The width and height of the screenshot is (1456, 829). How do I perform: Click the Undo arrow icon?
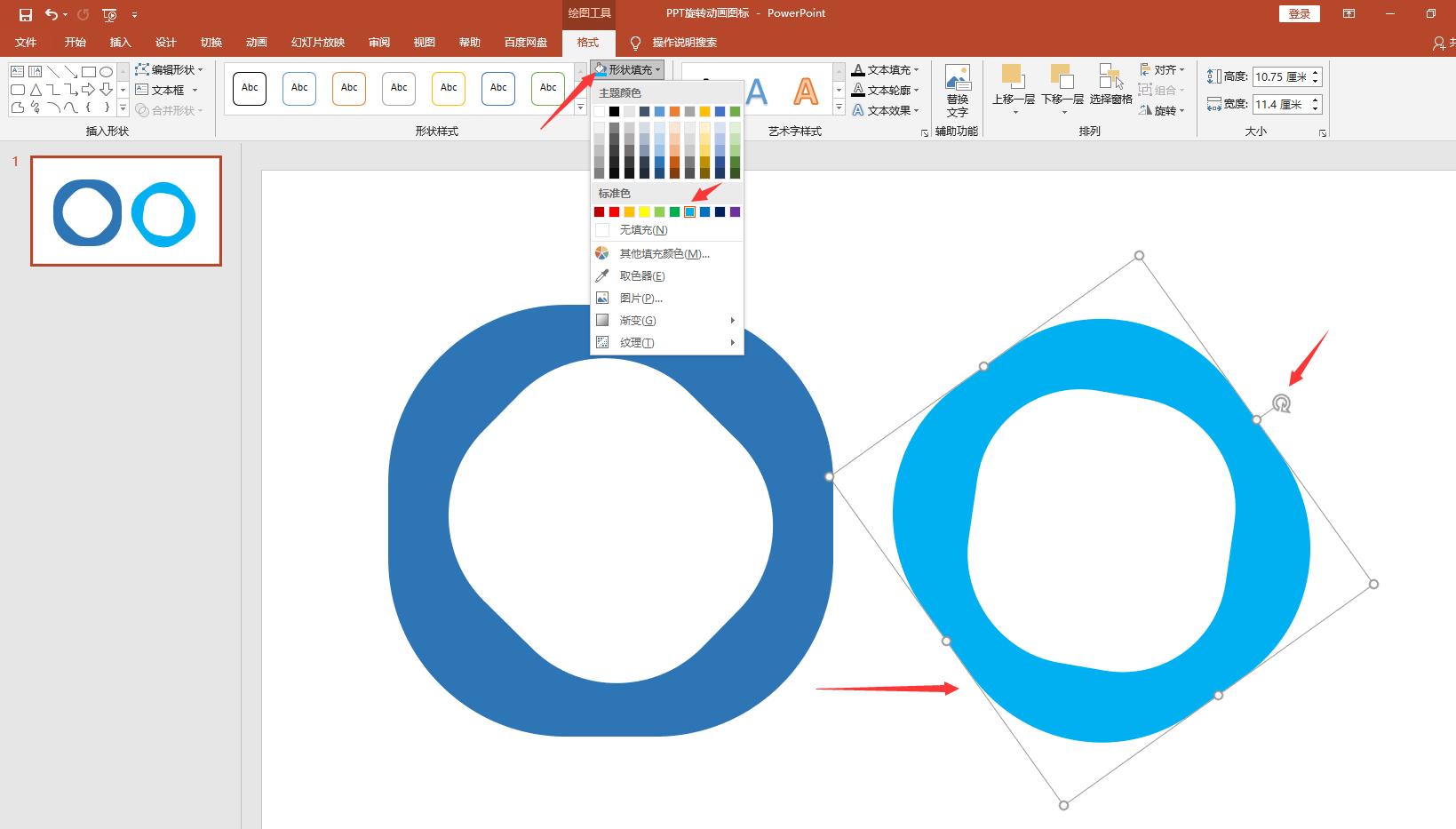(x=52, y=14)
